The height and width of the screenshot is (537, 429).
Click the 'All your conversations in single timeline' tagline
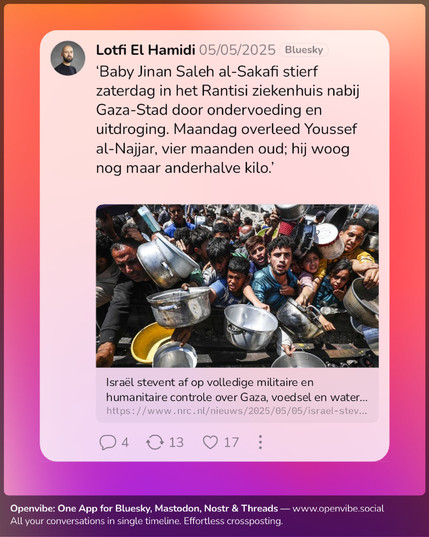[x=147, y=521]
